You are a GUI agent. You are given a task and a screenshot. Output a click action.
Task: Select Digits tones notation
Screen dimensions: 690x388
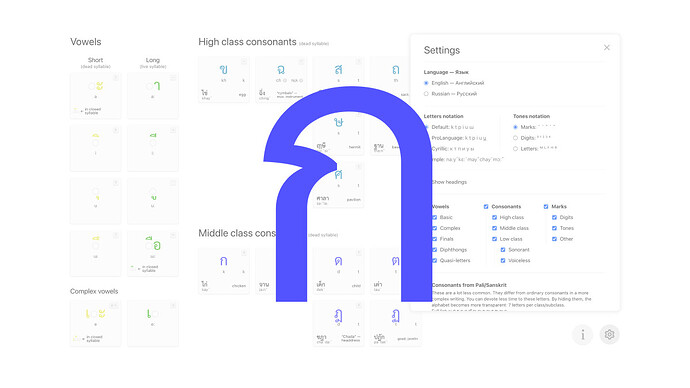click(515, 138)
